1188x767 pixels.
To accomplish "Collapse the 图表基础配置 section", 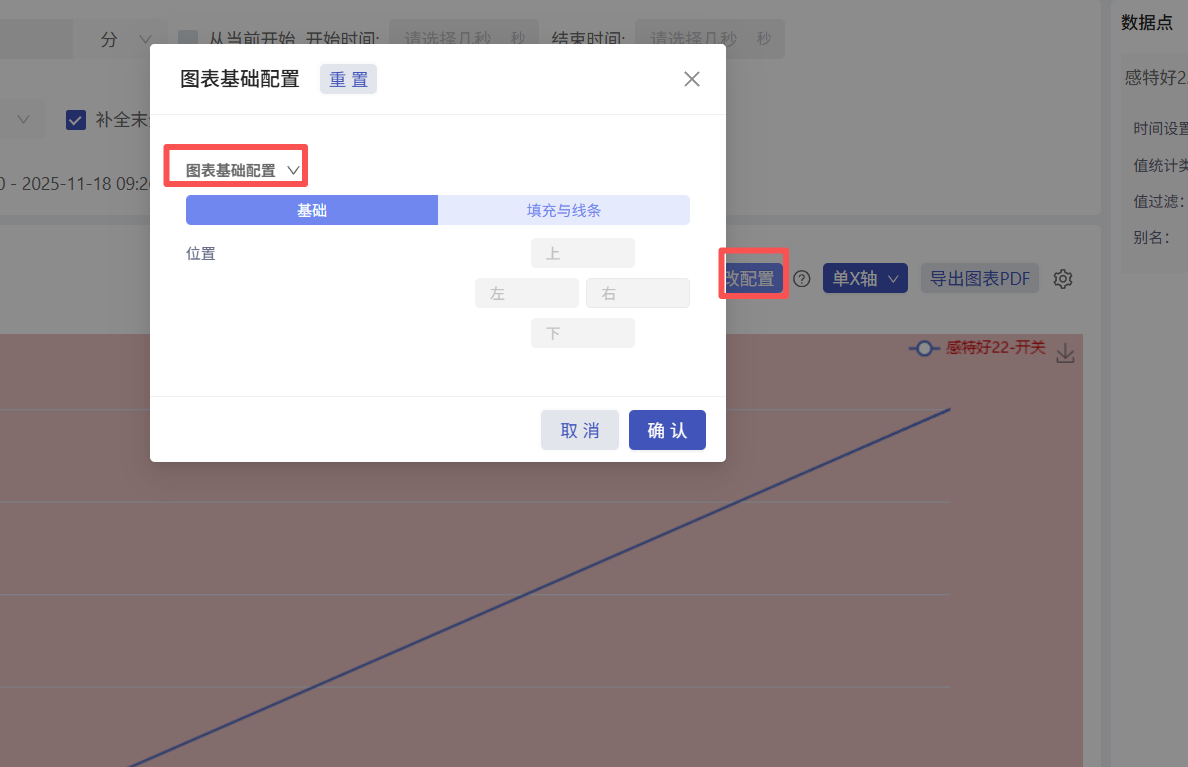I will pos(293,171).
